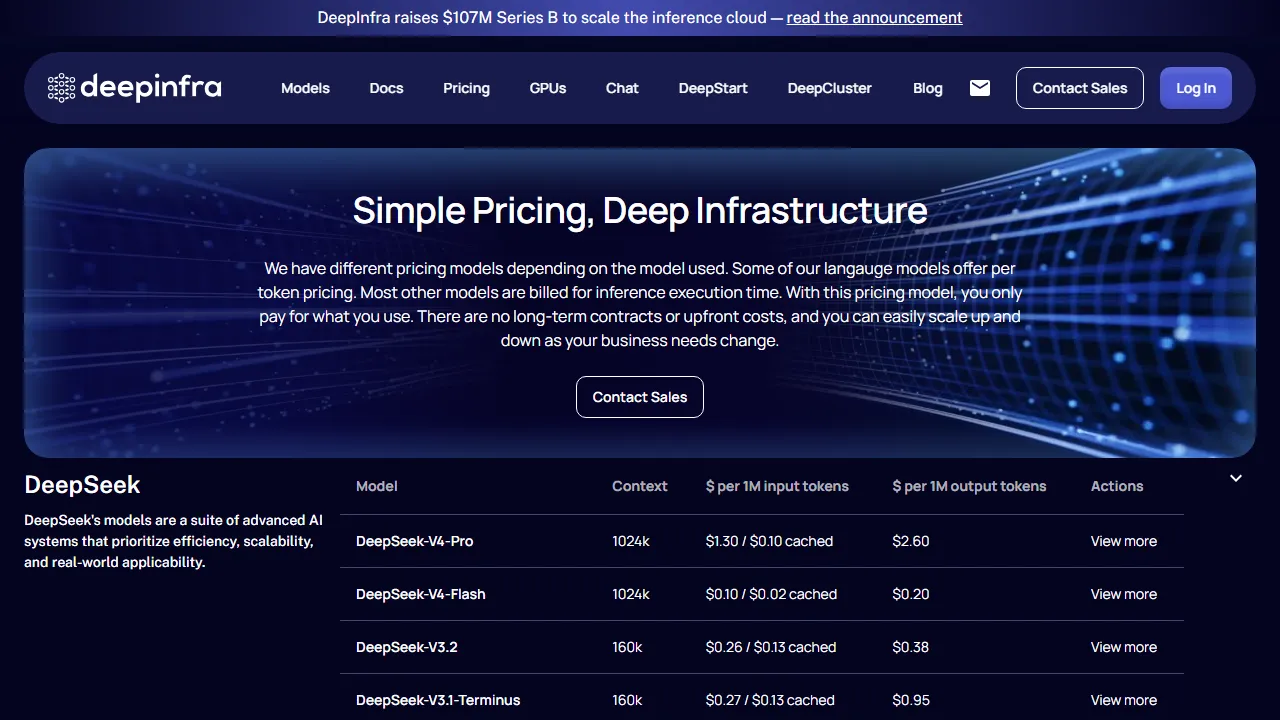Collapse DeepSeek section with chevron
The width and height of the screenshot is (1280, 720).
coord(1236,478)
